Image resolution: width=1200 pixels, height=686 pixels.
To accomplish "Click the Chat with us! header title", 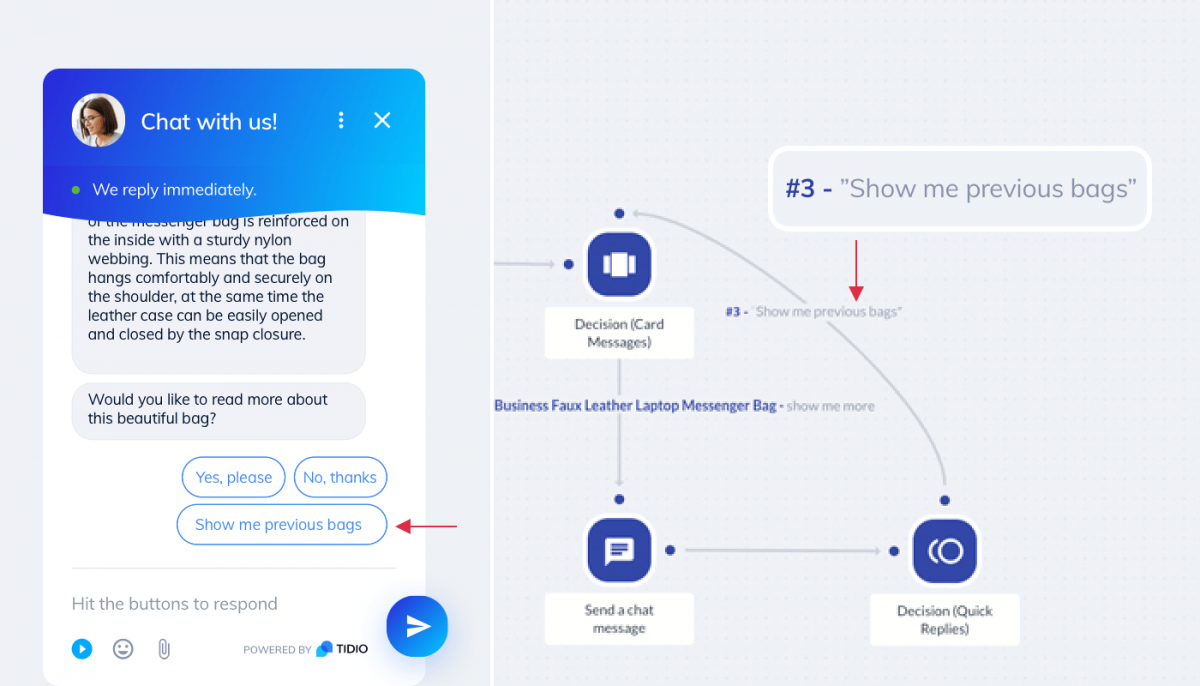I will click(209, 122).
